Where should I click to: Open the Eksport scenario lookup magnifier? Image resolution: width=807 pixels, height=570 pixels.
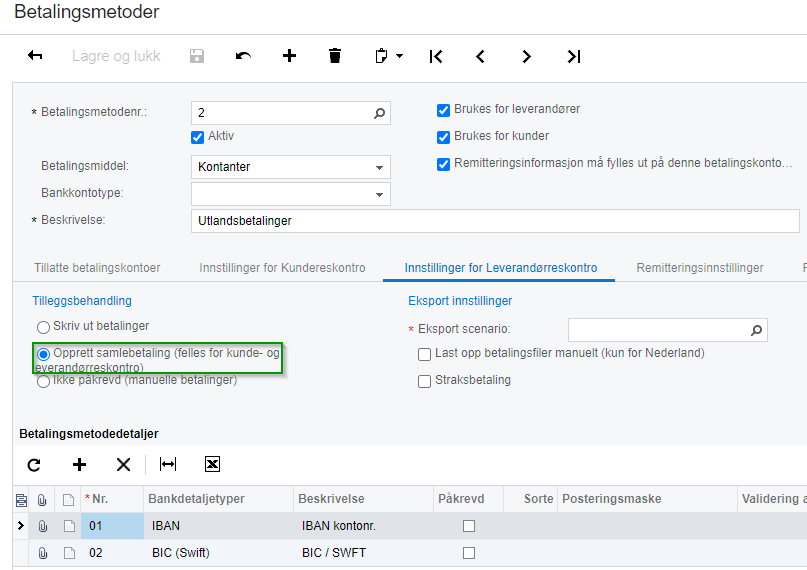pos(756,330)
